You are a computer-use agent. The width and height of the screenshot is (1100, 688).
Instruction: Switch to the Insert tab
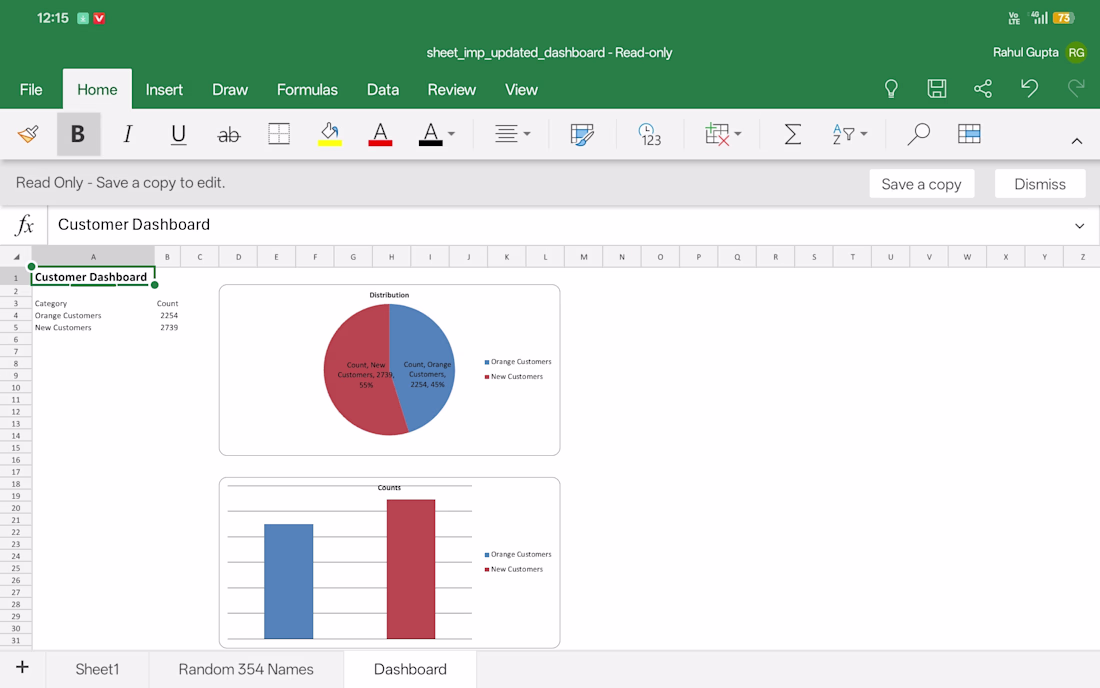tap(164, 90)
